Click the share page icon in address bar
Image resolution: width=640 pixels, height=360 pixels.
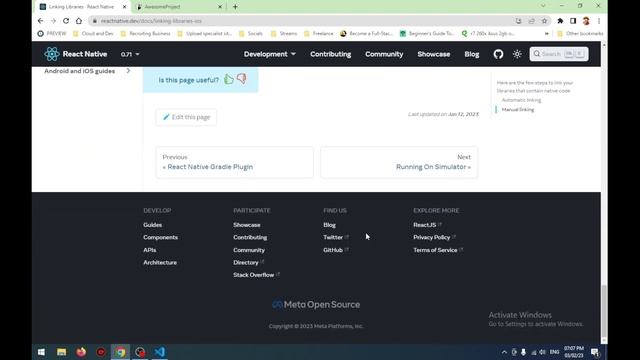[531, 21]
